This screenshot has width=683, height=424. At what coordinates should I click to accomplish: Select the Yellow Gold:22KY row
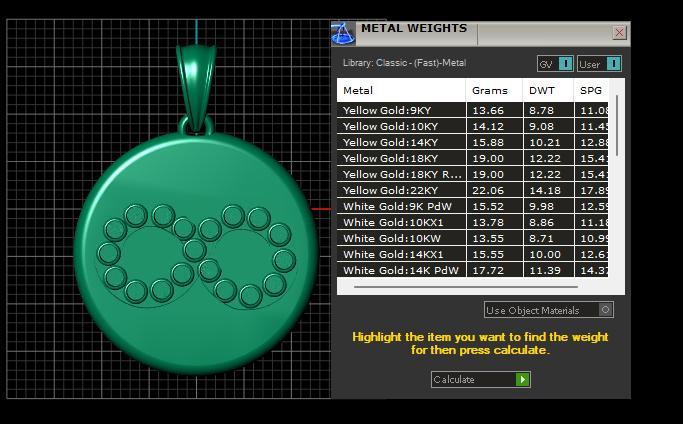click(x=473, y=190)
